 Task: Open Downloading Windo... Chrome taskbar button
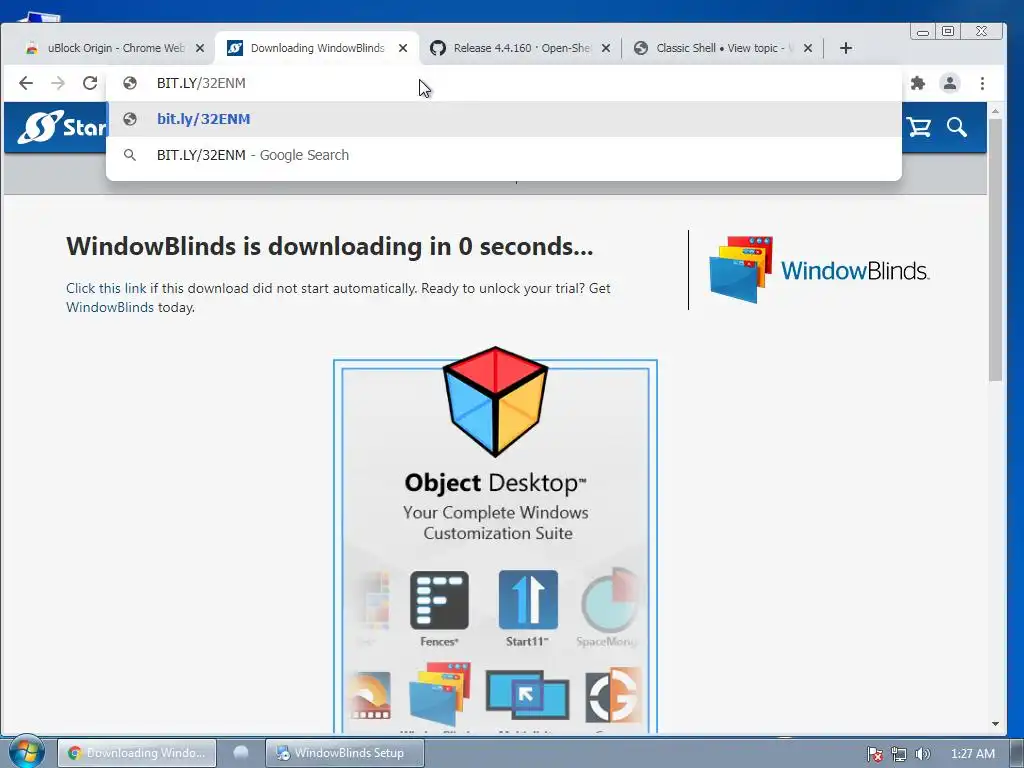pyautogui.click(x=137, y=752)
